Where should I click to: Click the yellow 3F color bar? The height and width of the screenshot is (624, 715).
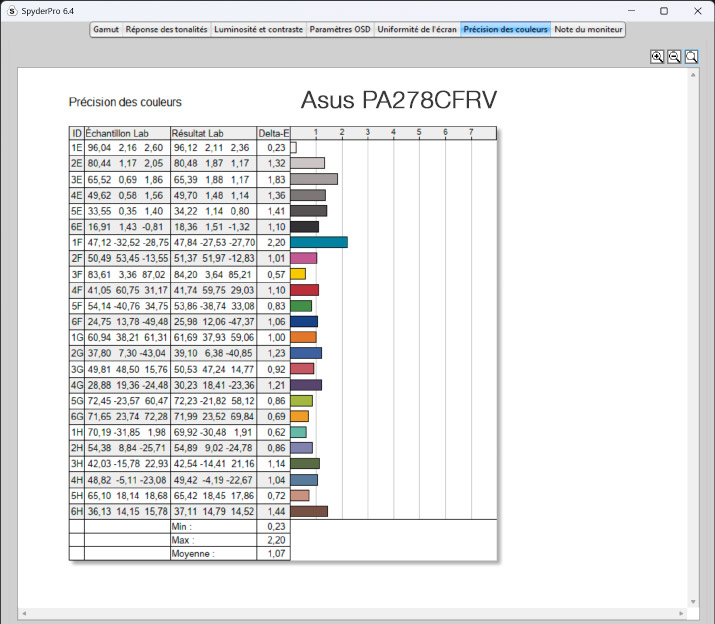pyautogui.click(x=298, y=274)
